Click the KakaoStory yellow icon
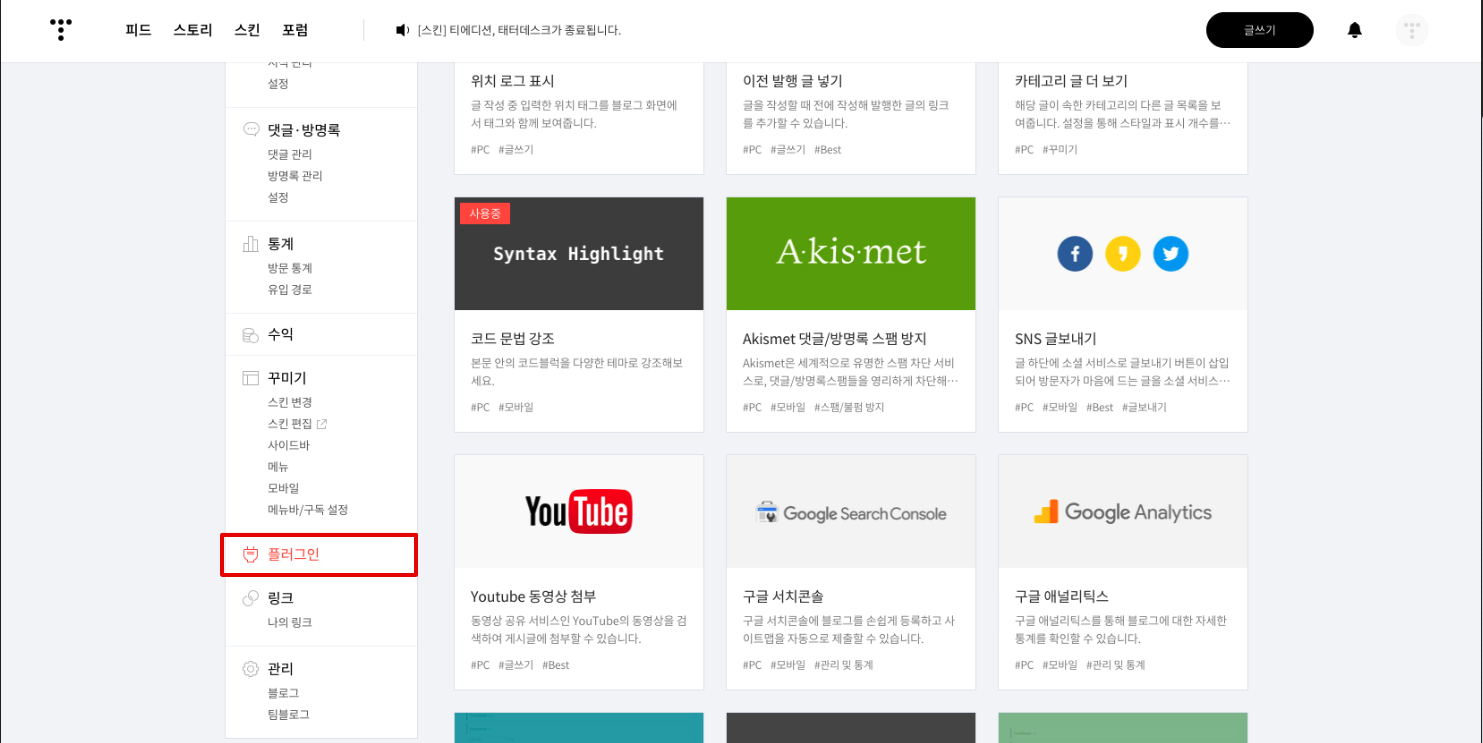This screenshot has width=1483, height=743. (1123, 254)
